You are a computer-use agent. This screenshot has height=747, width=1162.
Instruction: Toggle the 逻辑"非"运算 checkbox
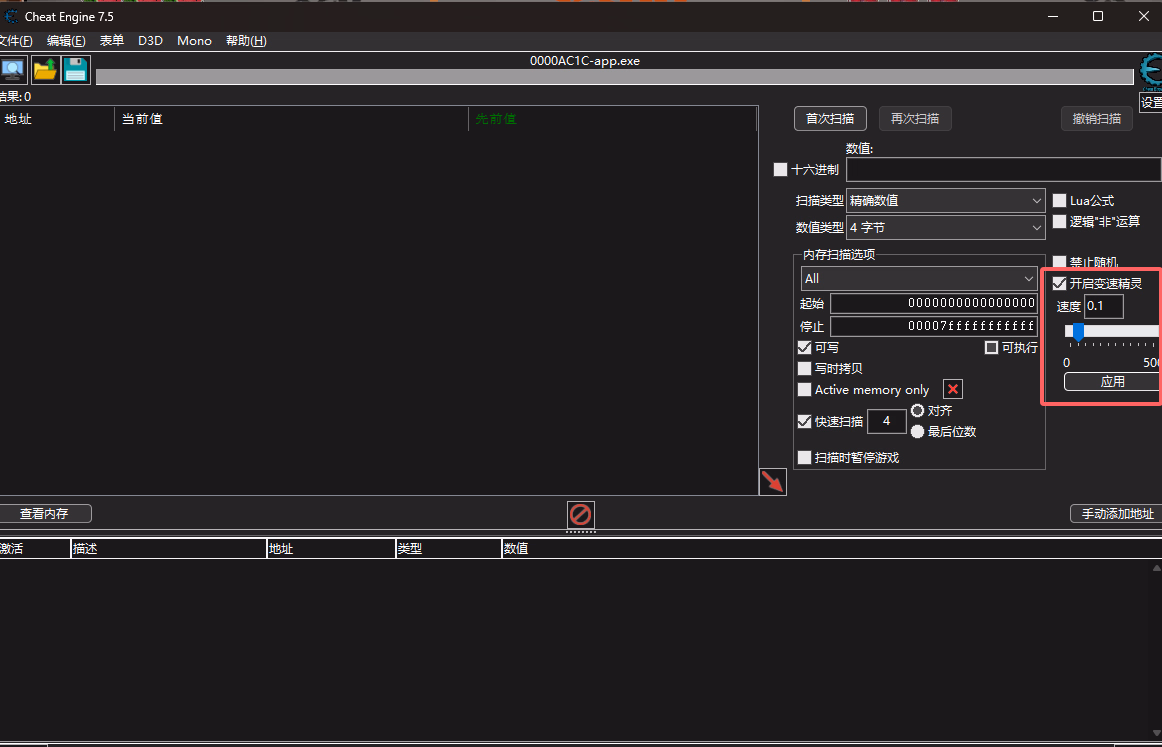[1060, 222]
